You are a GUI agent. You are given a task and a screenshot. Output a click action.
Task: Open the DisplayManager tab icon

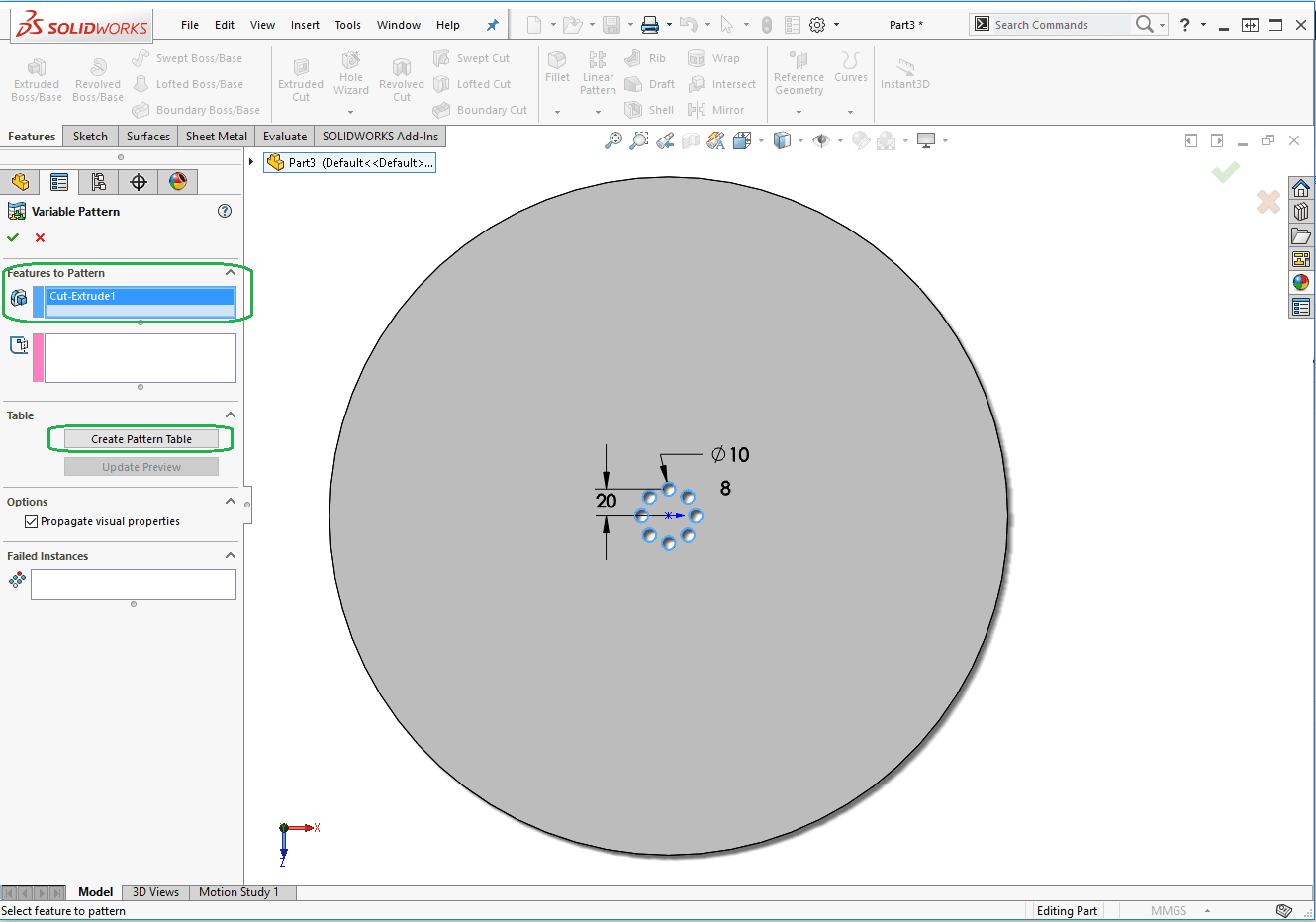tap(178, 182)
